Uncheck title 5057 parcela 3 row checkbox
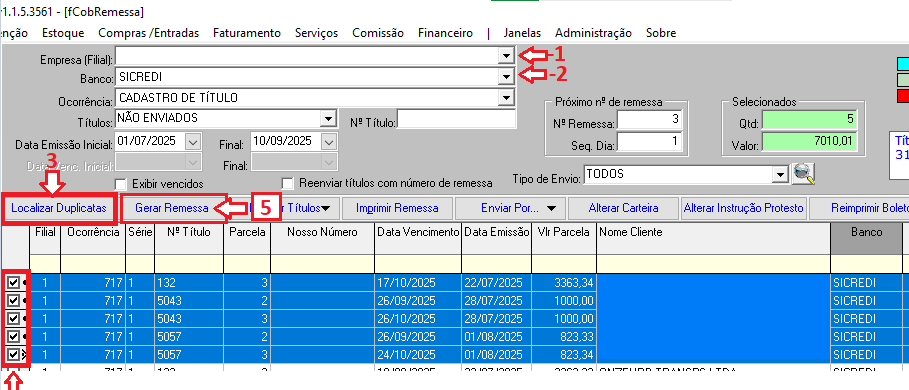Viewport: 909px width, 390px height. 13,355
